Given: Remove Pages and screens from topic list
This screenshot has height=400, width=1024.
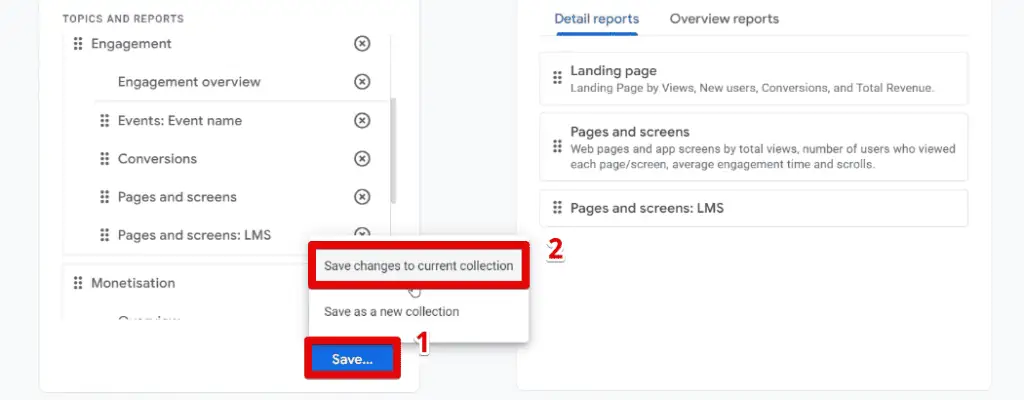Looking at the screenshot, I should click(x=362, y=196).
